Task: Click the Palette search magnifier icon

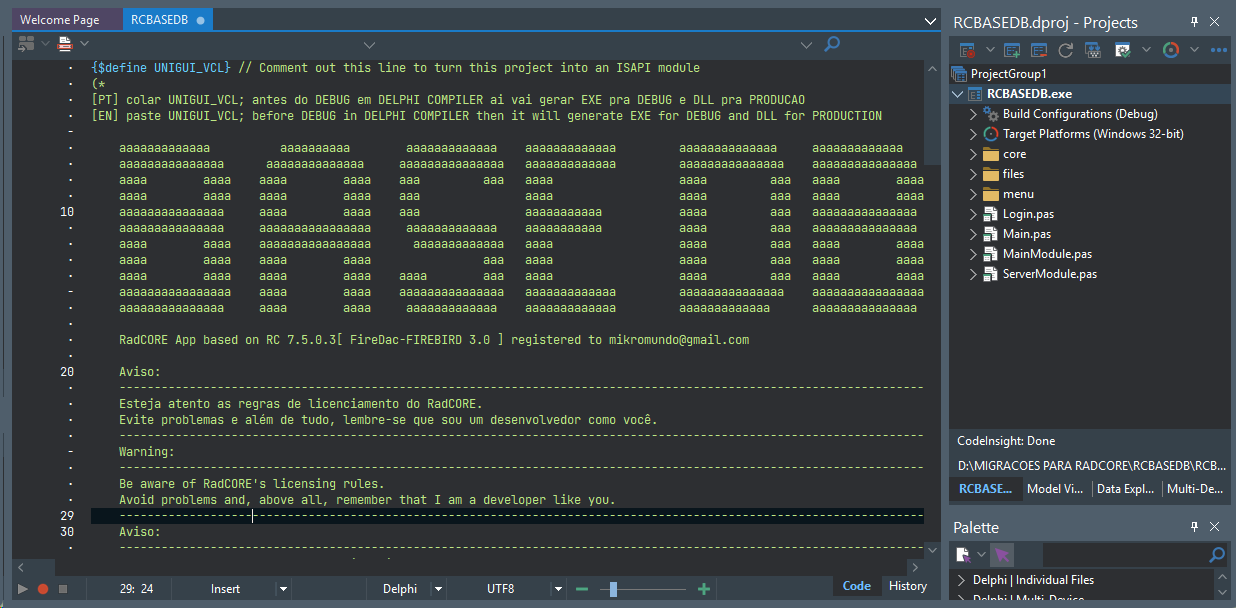Action: (1217, 555)
